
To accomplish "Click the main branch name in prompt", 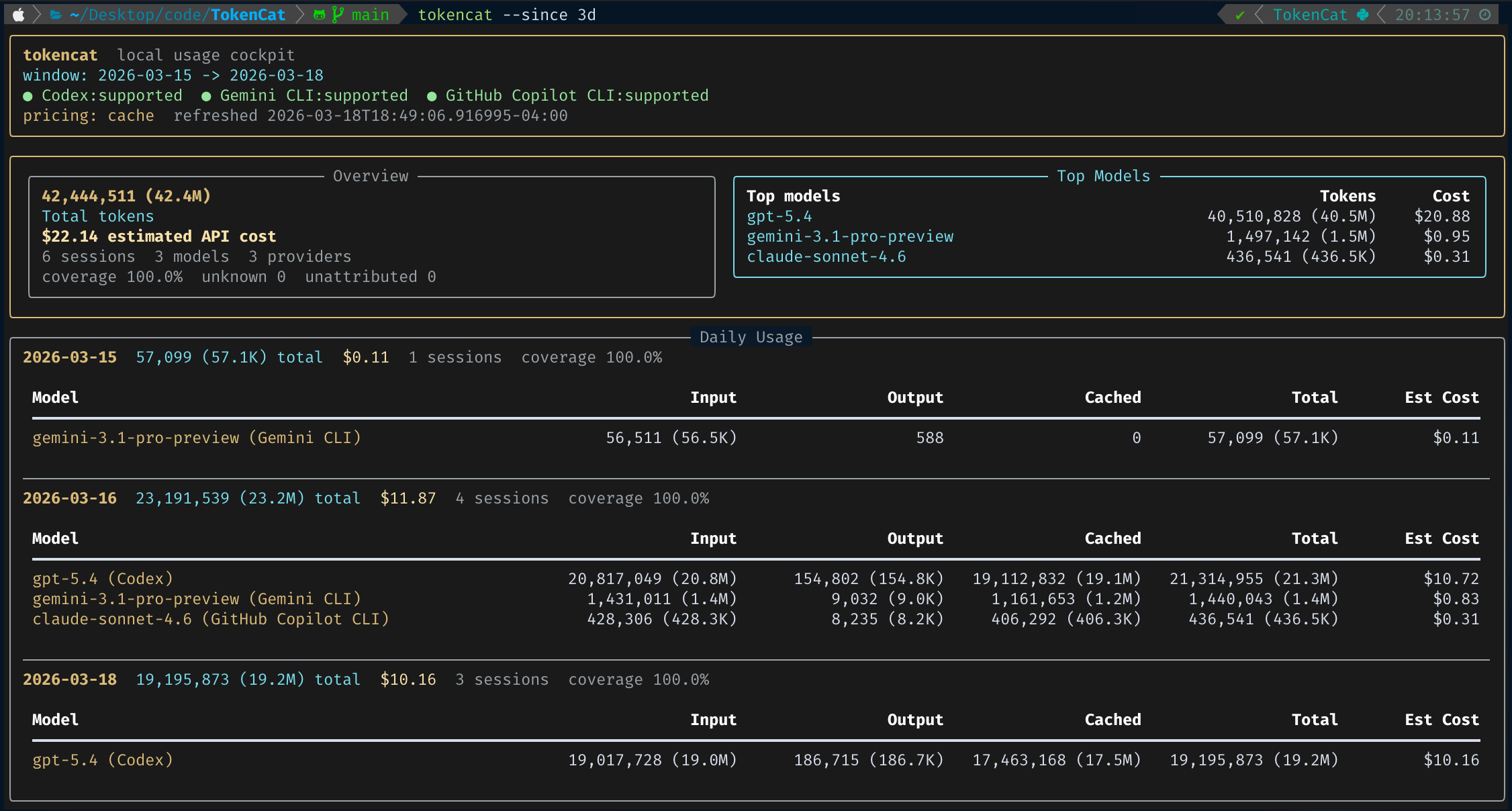I will coord(371,15).
